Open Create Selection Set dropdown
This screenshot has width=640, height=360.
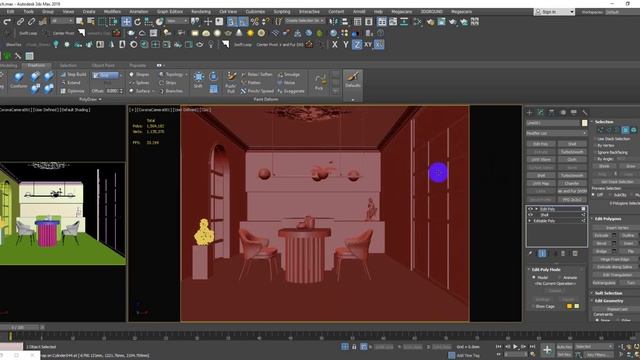tap(304, 20)
